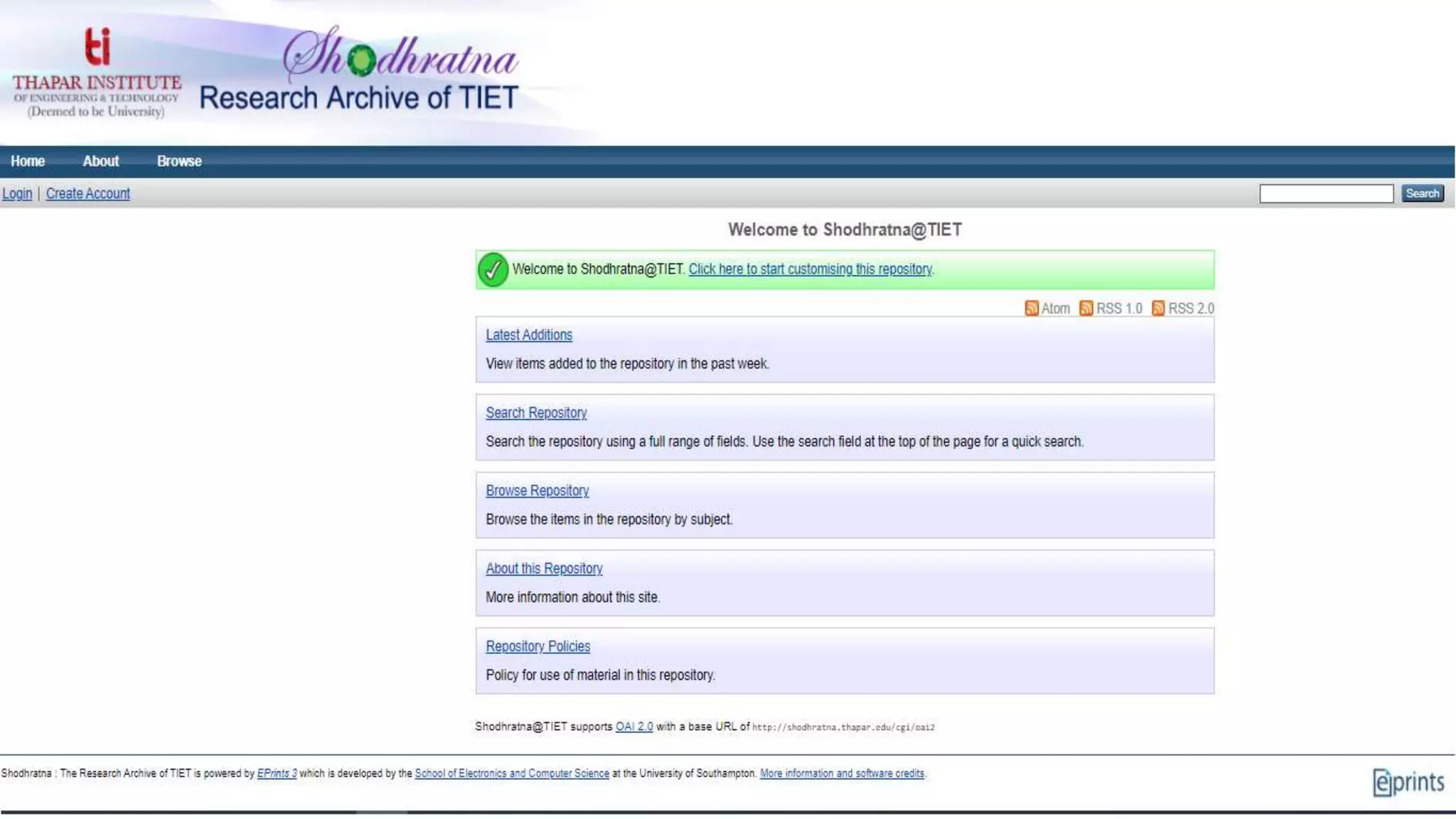This screenshot has height=819, width=1456.
Task: Open the Home menu item
Action: (28, 161)
